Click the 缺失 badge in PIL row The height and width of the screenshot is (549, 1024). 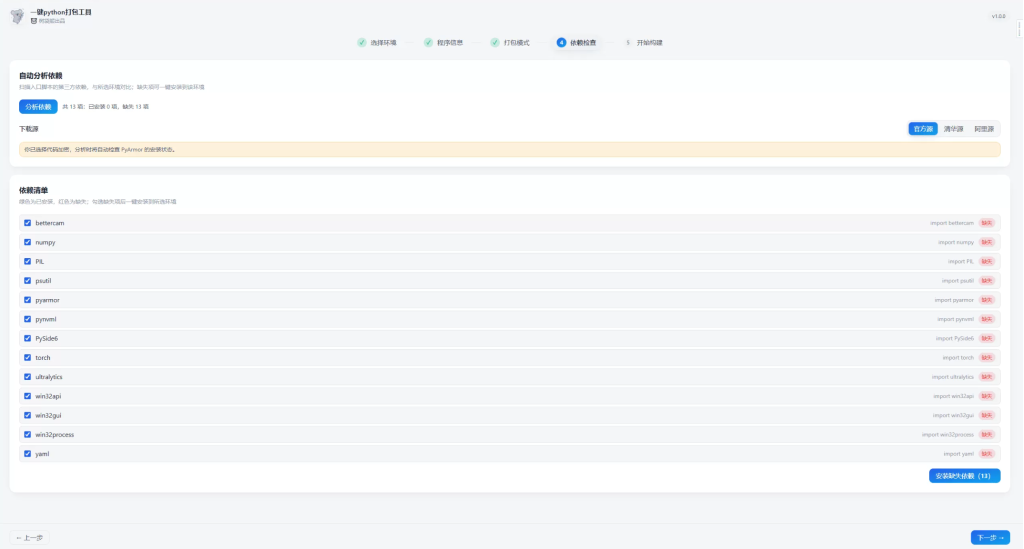tap(987, 262)
